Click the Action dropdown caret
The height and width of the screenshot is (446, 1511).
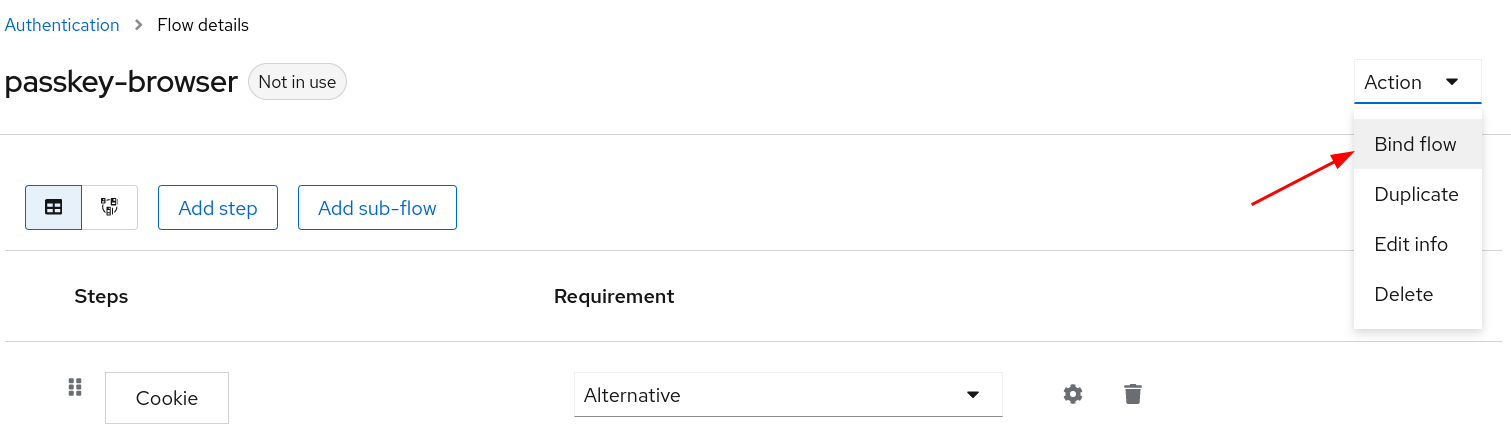pyautogui.click(x=1452, y=82)
